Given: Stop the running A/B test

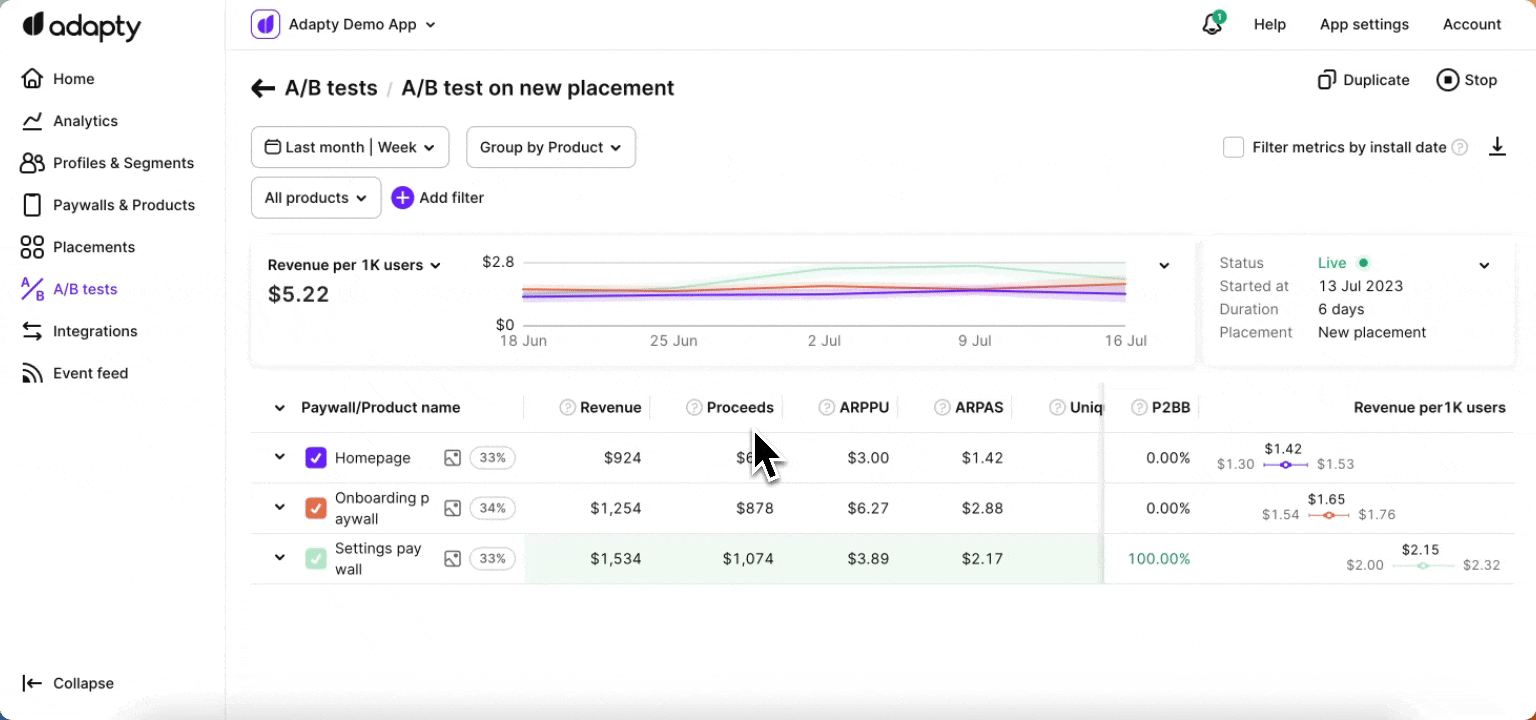Looking at the screenshot, I should point(1467,80).
